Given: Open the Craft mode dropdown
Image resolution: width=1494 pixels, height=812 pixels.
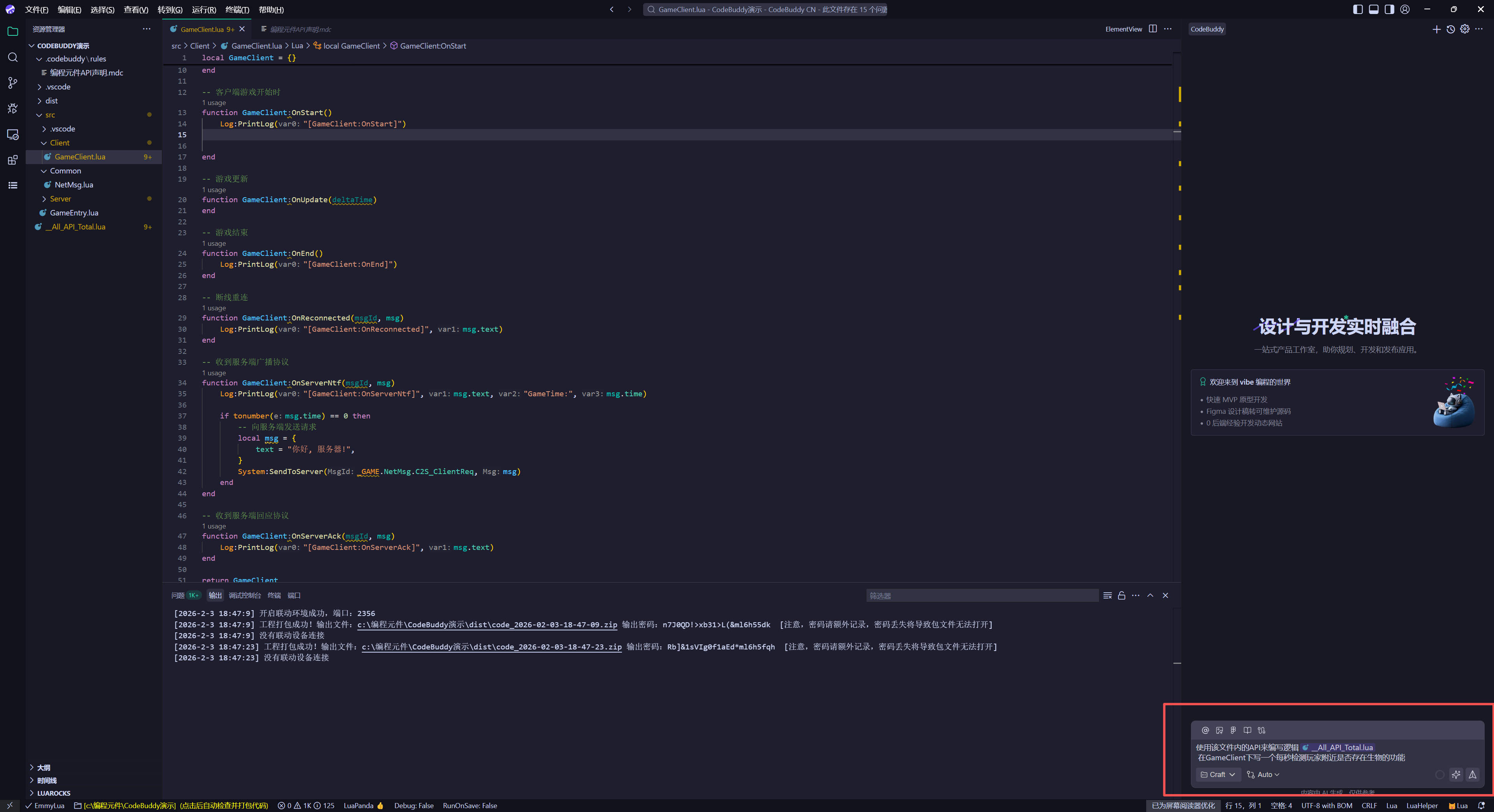Looking at the screenshot, I should coord(1217,774).
